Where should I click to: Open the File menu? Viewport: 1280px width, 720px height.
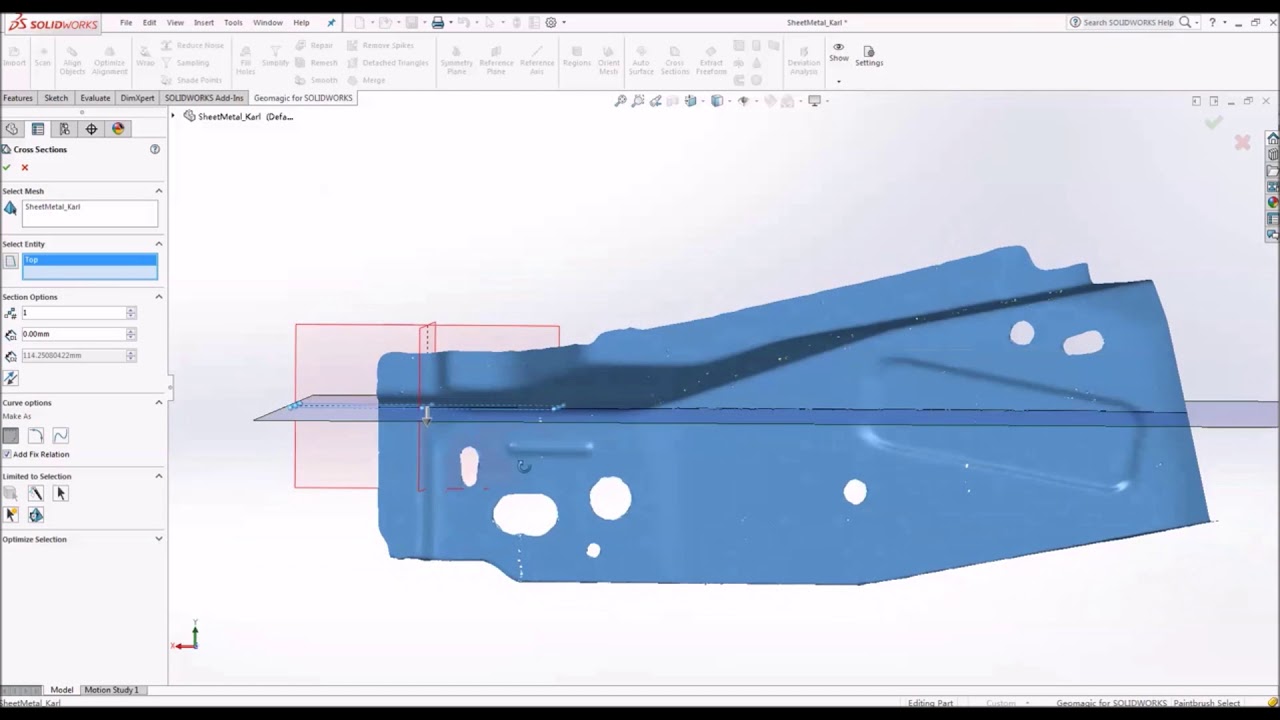(x=126, y=22)
